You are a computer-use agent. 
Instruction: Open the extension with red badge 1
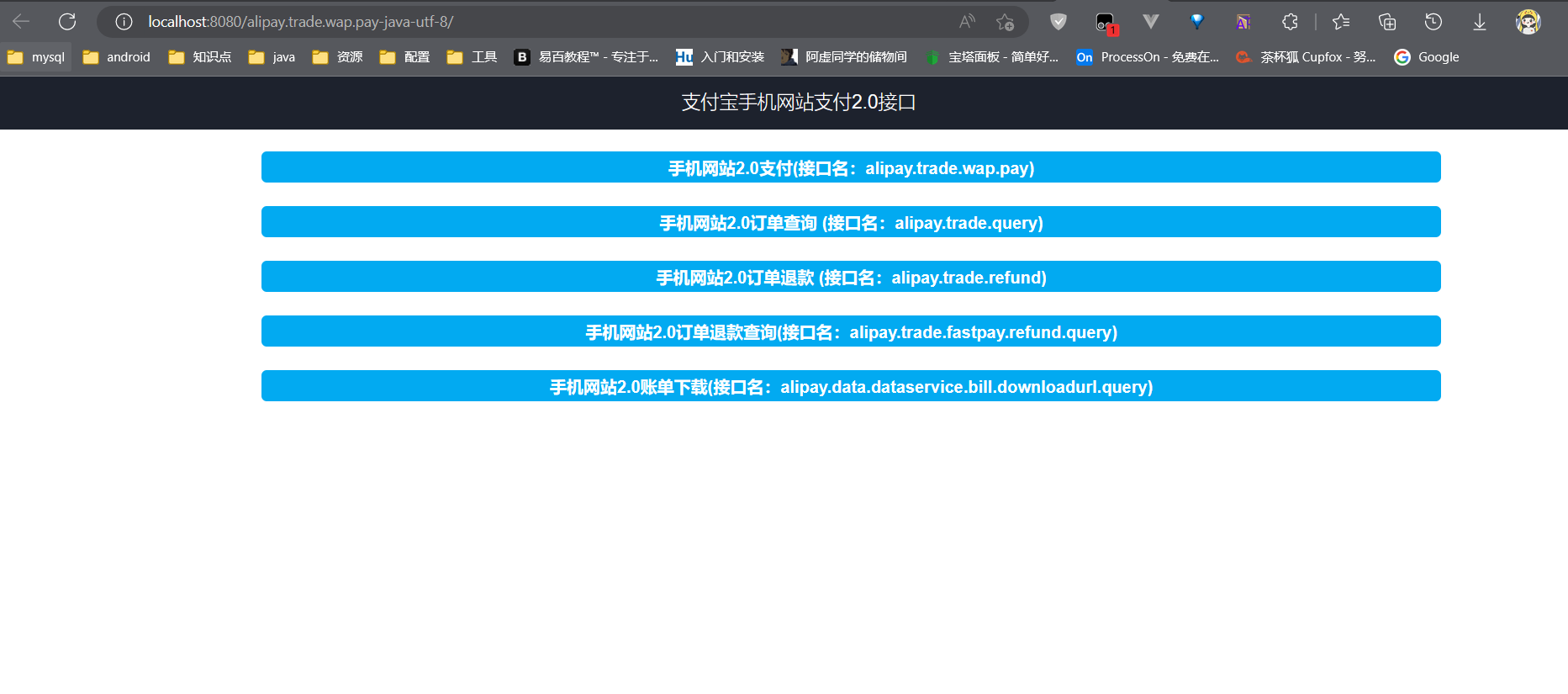pyautogui.click(x=1106, y=23)
